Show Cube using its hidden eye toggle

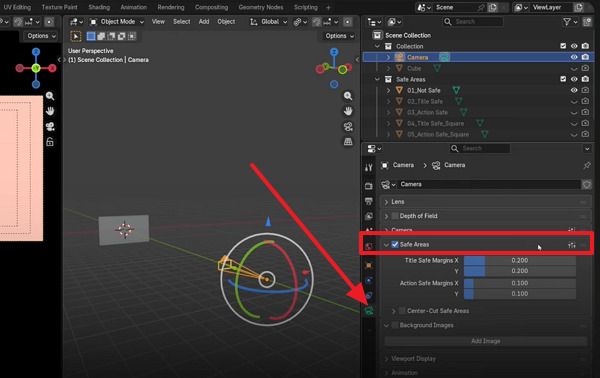(574, 68)
